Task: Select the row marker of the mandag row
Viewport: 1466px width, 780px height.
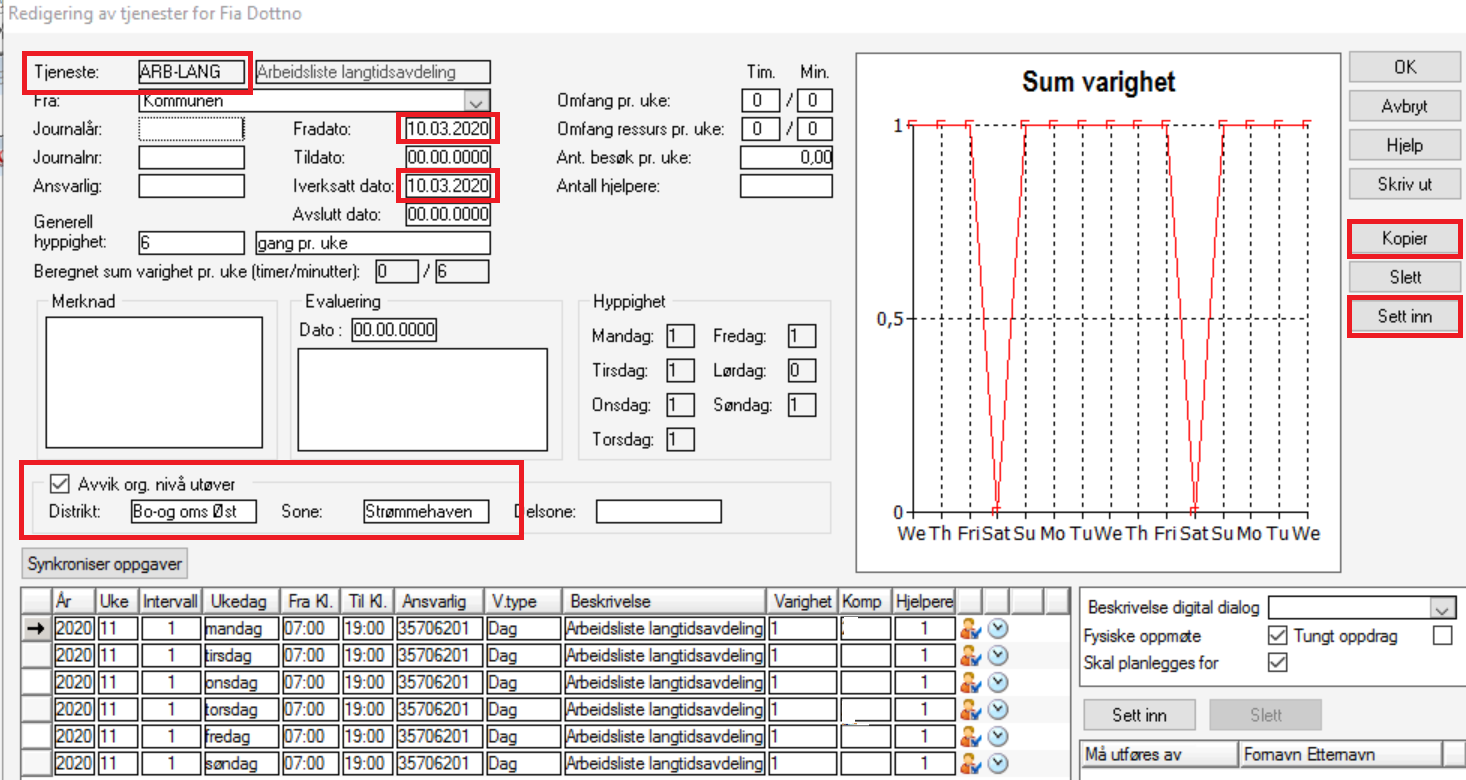Action: coord(36,628)
